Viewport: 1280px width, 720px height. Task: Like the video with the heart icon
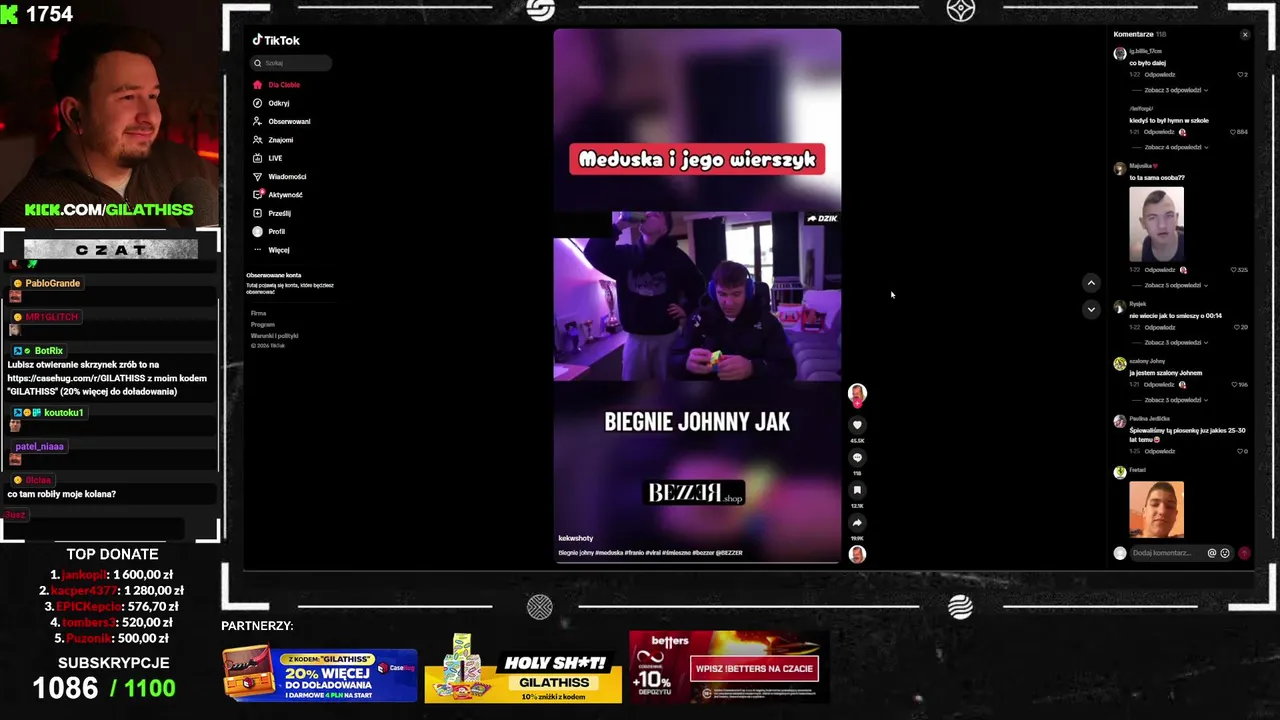click(x=857, y=425)
